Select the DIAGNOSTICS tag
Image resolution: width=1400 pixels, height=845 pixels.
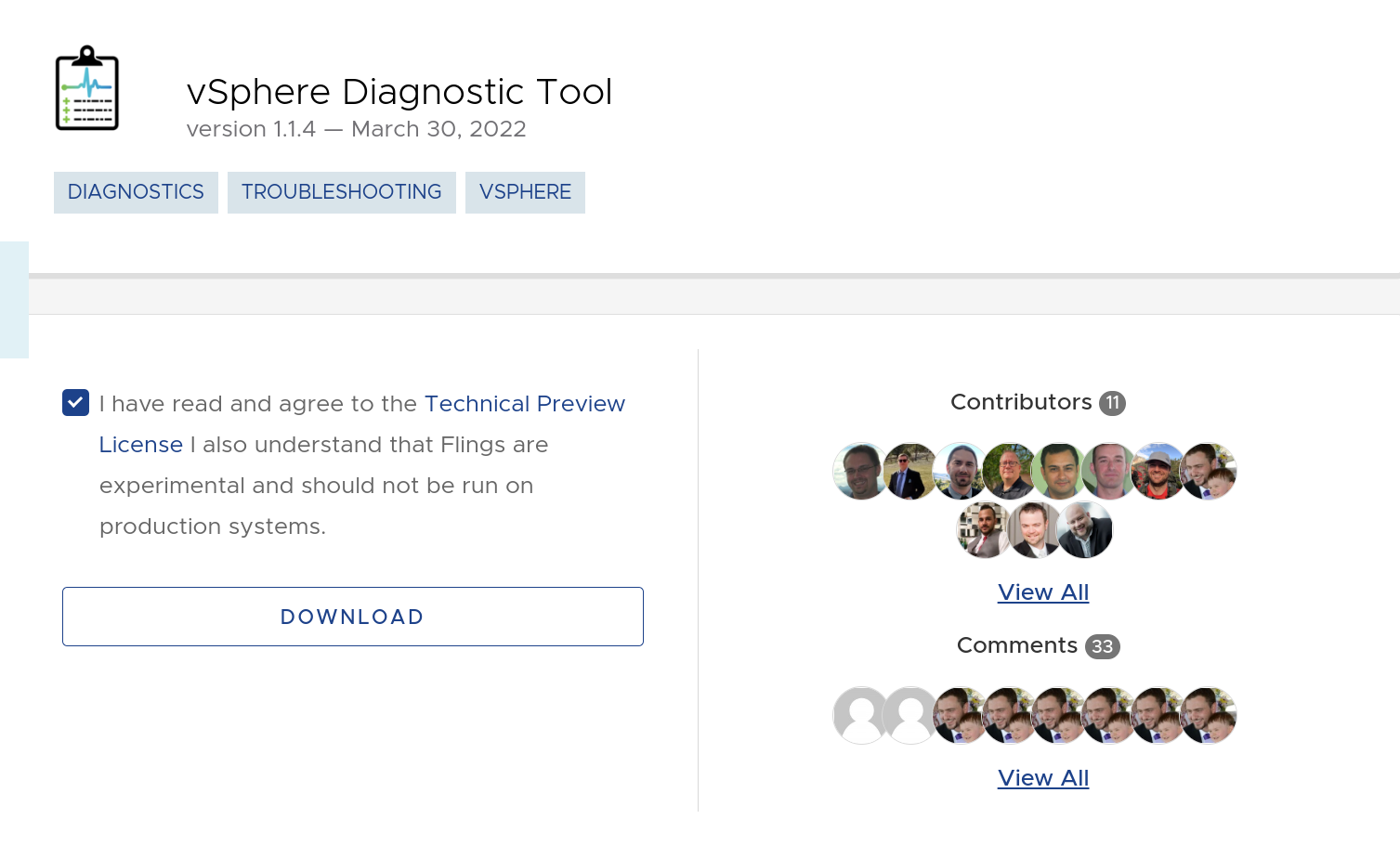click(x=136, y=192)
